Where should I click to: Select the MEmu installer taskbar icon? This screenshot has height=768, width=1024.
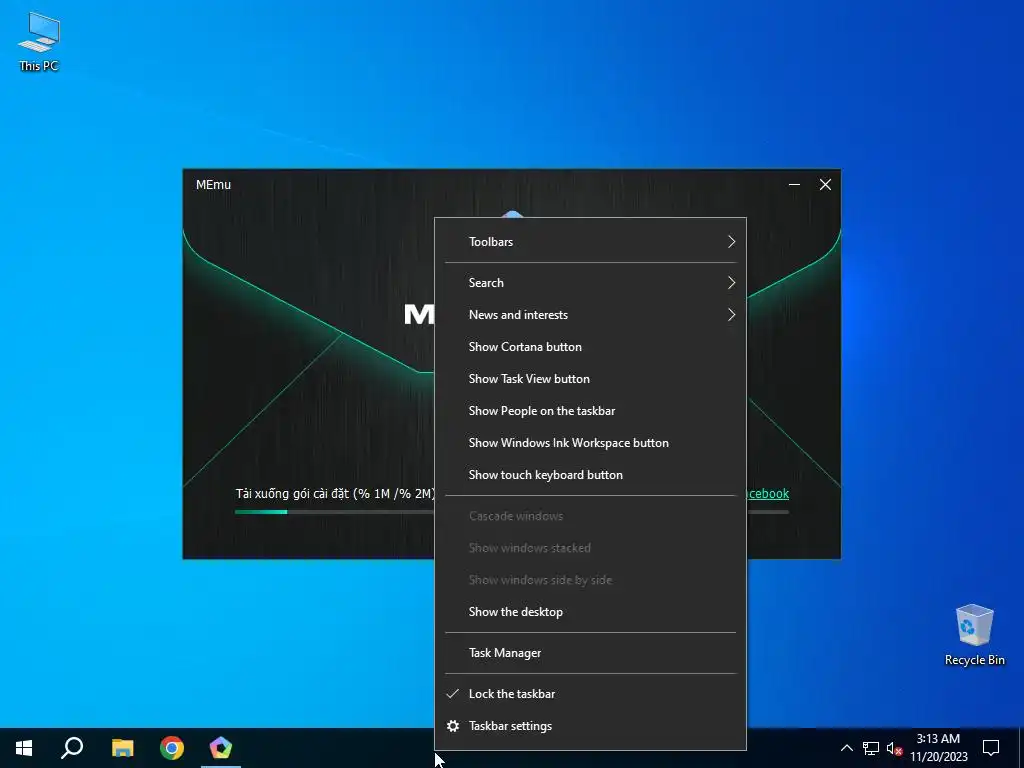(221, 748)
